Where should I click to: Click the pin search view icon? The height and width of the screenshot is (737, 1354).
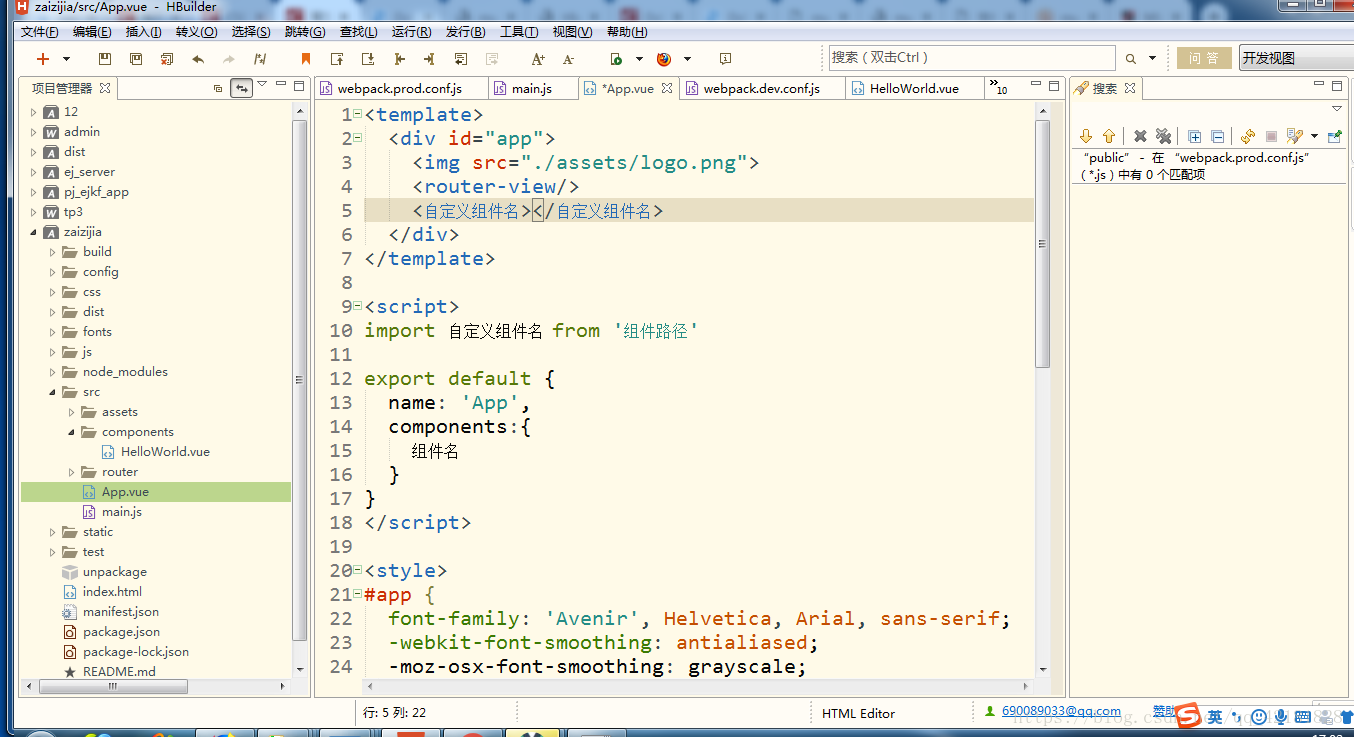click(x=1334, y=136)
